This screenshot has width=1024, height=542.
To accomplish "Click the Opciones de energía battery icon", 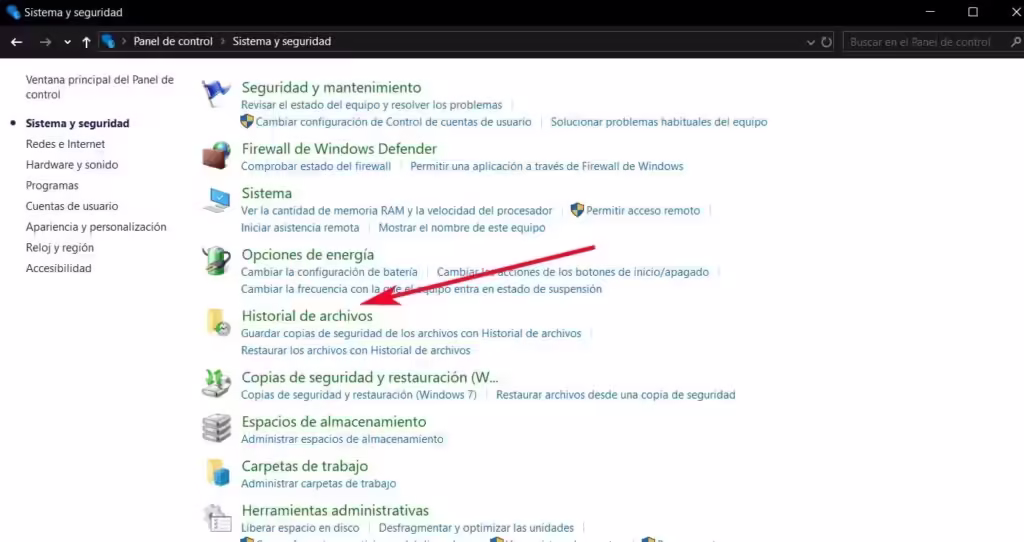I will pyautogui.click(x=216, y=261).
